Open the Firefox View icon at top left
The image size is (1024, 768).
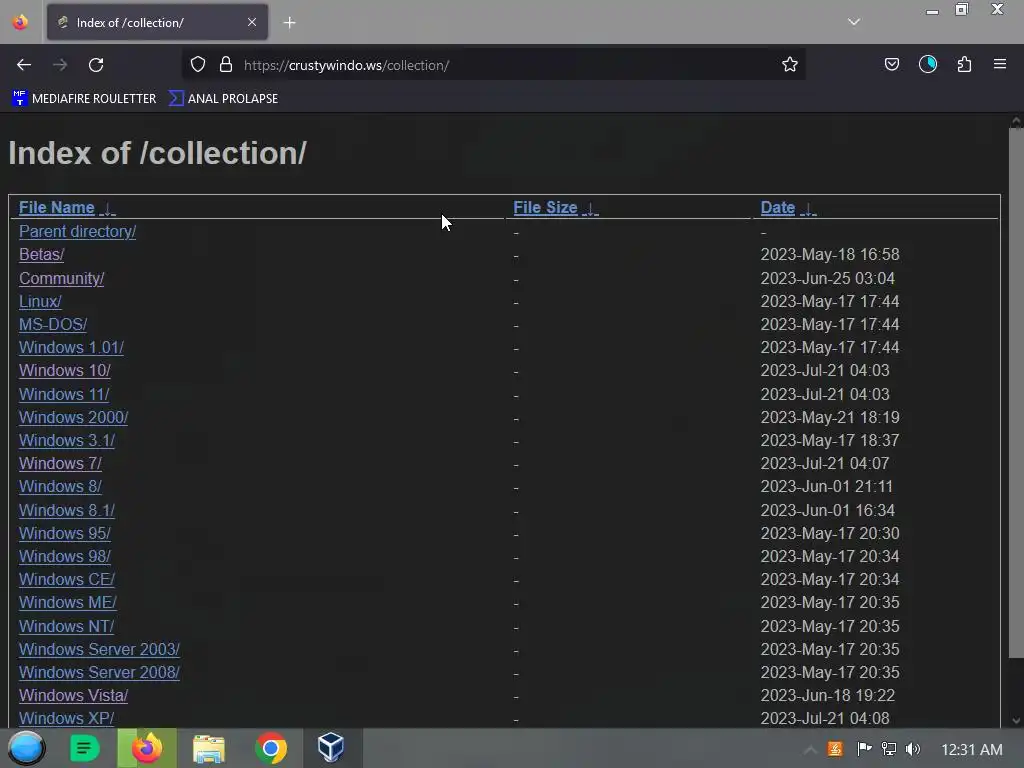(20, 22)
